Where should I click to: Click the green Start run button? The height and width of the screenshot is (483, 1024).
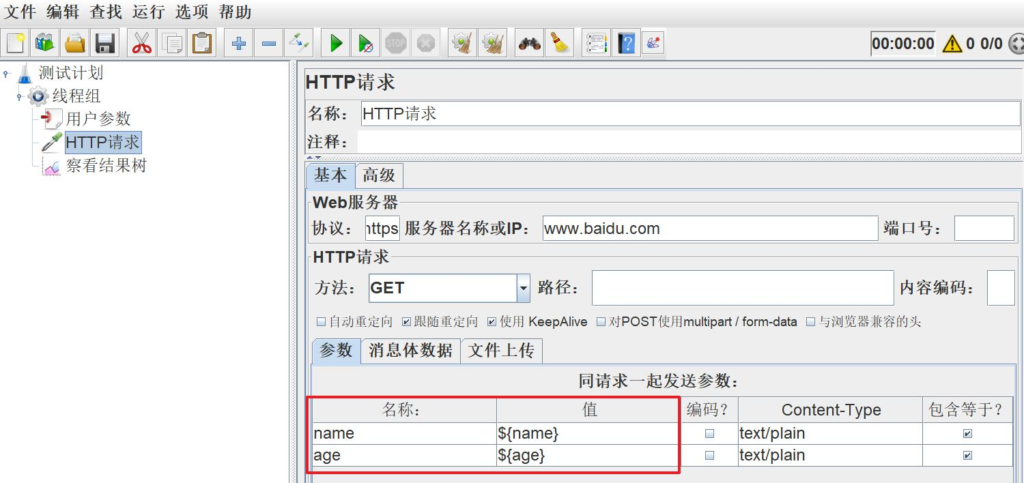337,43
